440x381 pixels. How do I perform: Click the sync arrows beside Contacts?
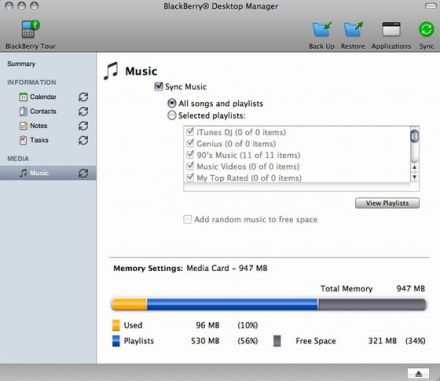[83, 111]
